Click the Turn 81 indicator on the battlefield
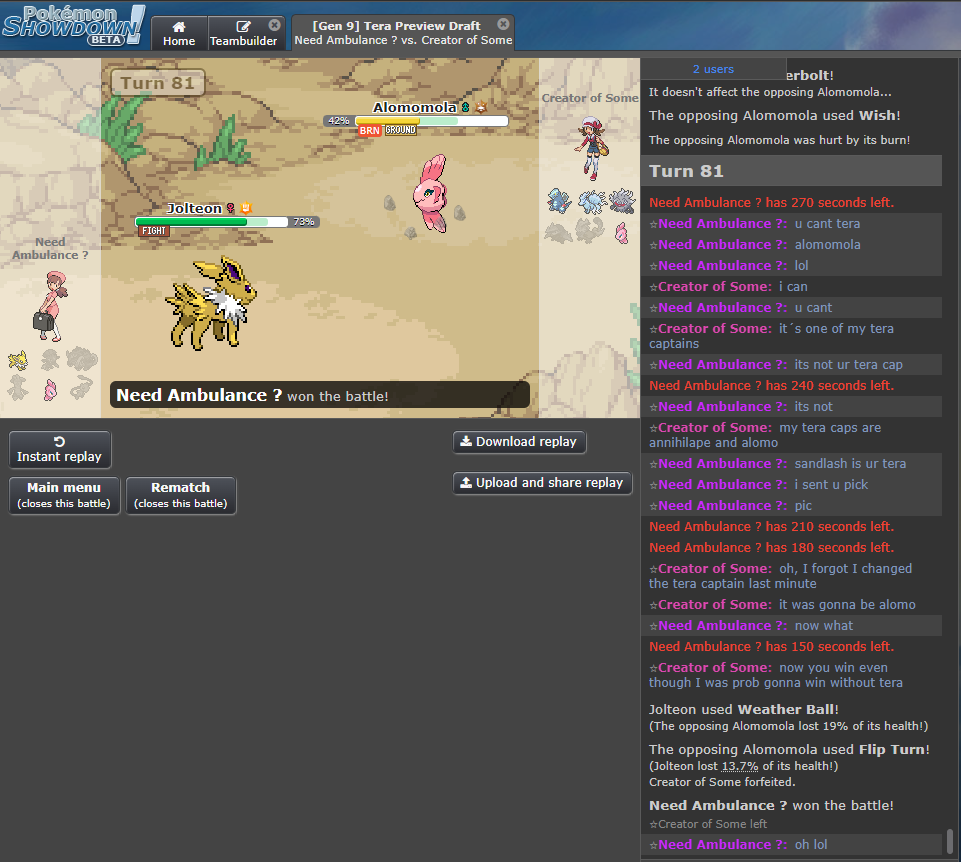961x862 pixels. point(158,83)
